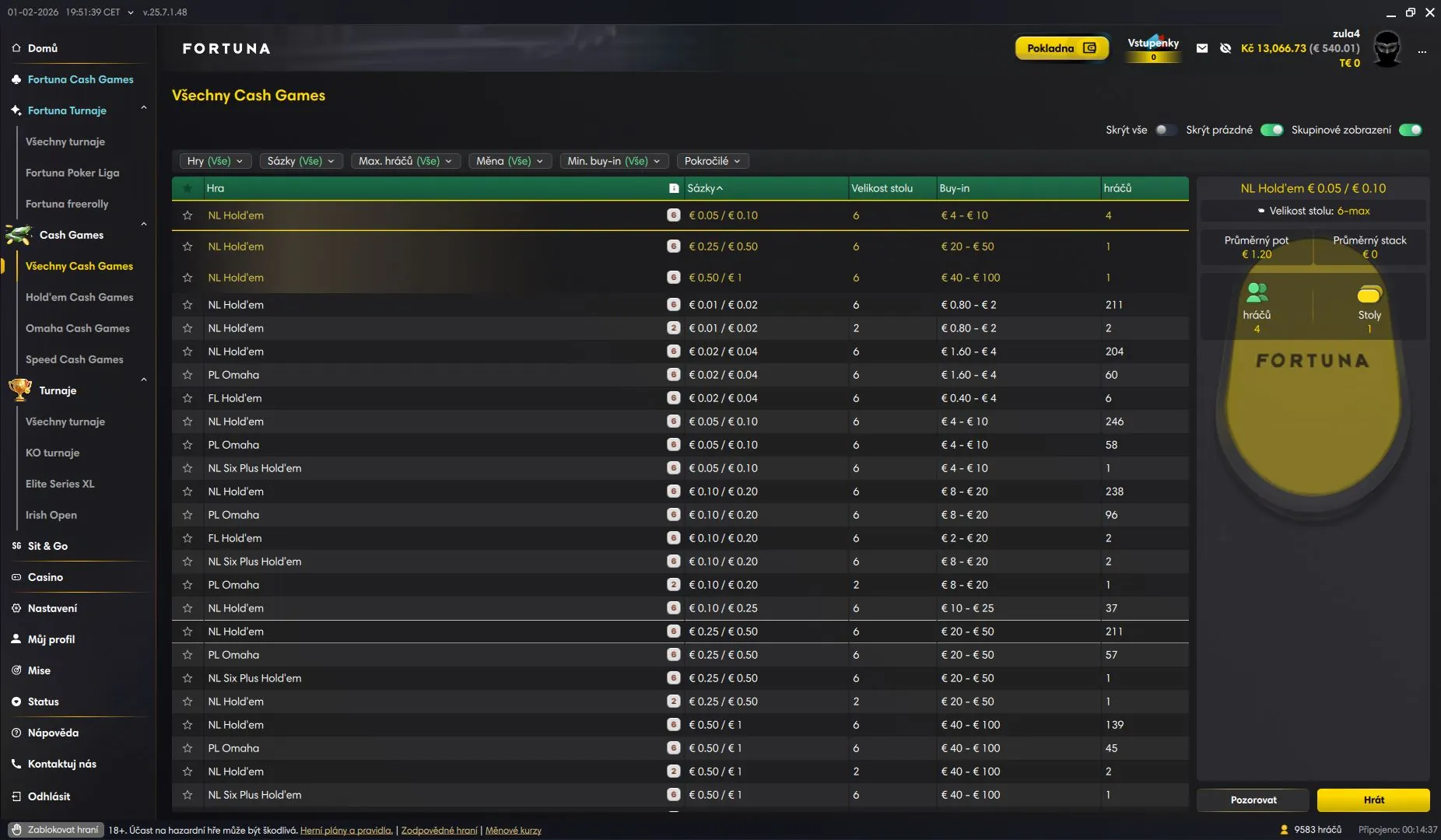Viewport: 1441px width, 840px height.
Task: Collapse the Turnaje section chevron
Action: click(x=144, y=380)
